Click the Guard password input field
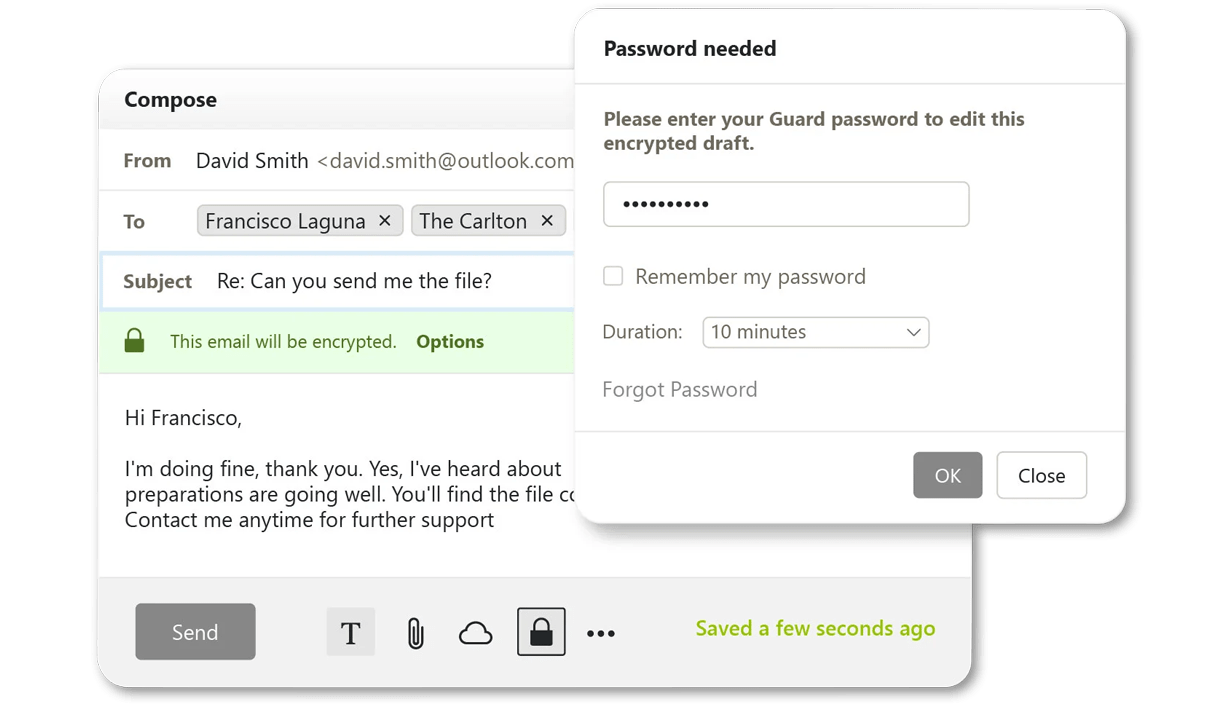 pyautogui.click(x=786, y=205)
